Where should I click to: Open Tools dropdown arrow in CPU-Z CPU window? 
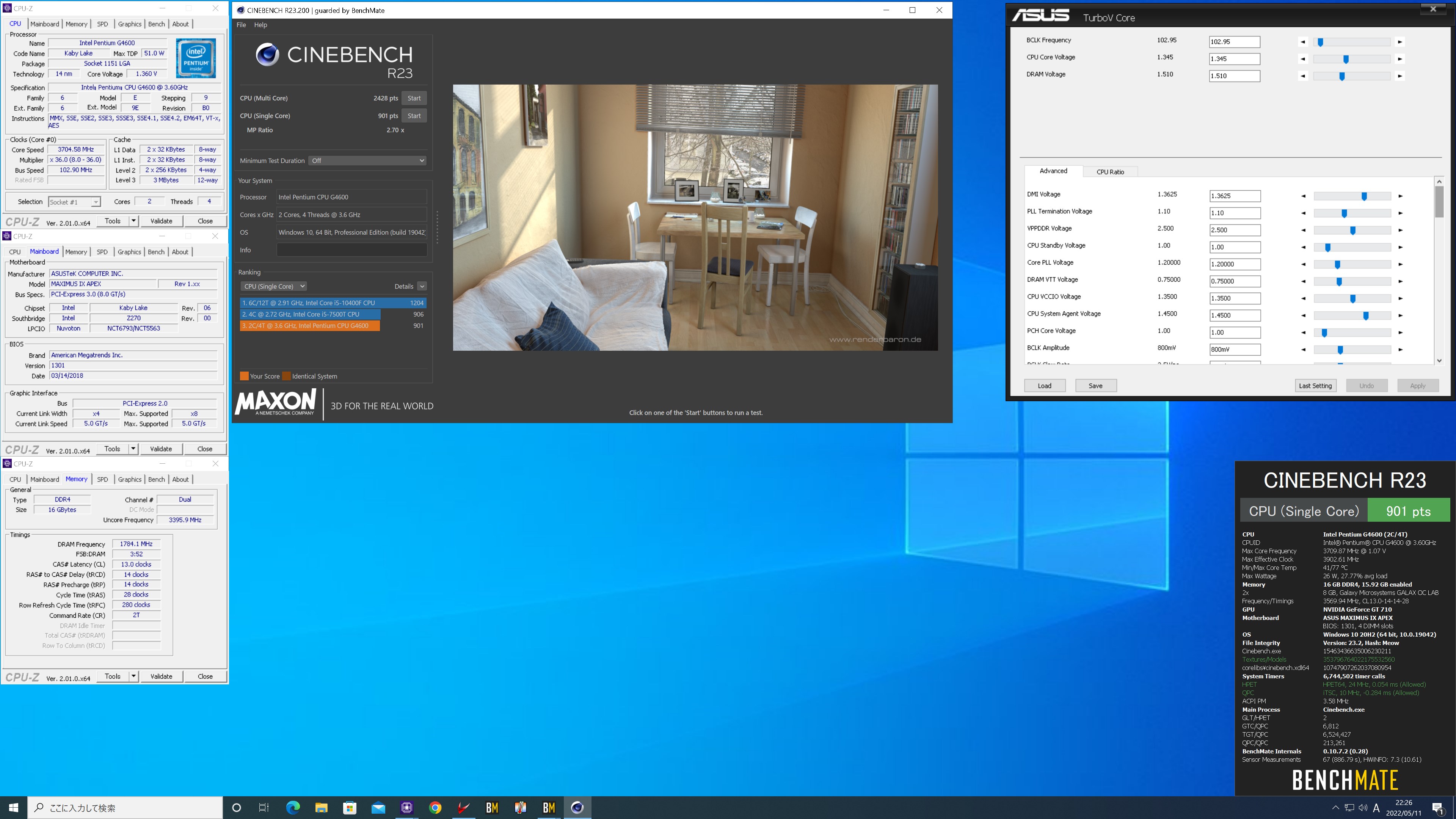pos(134,221)
